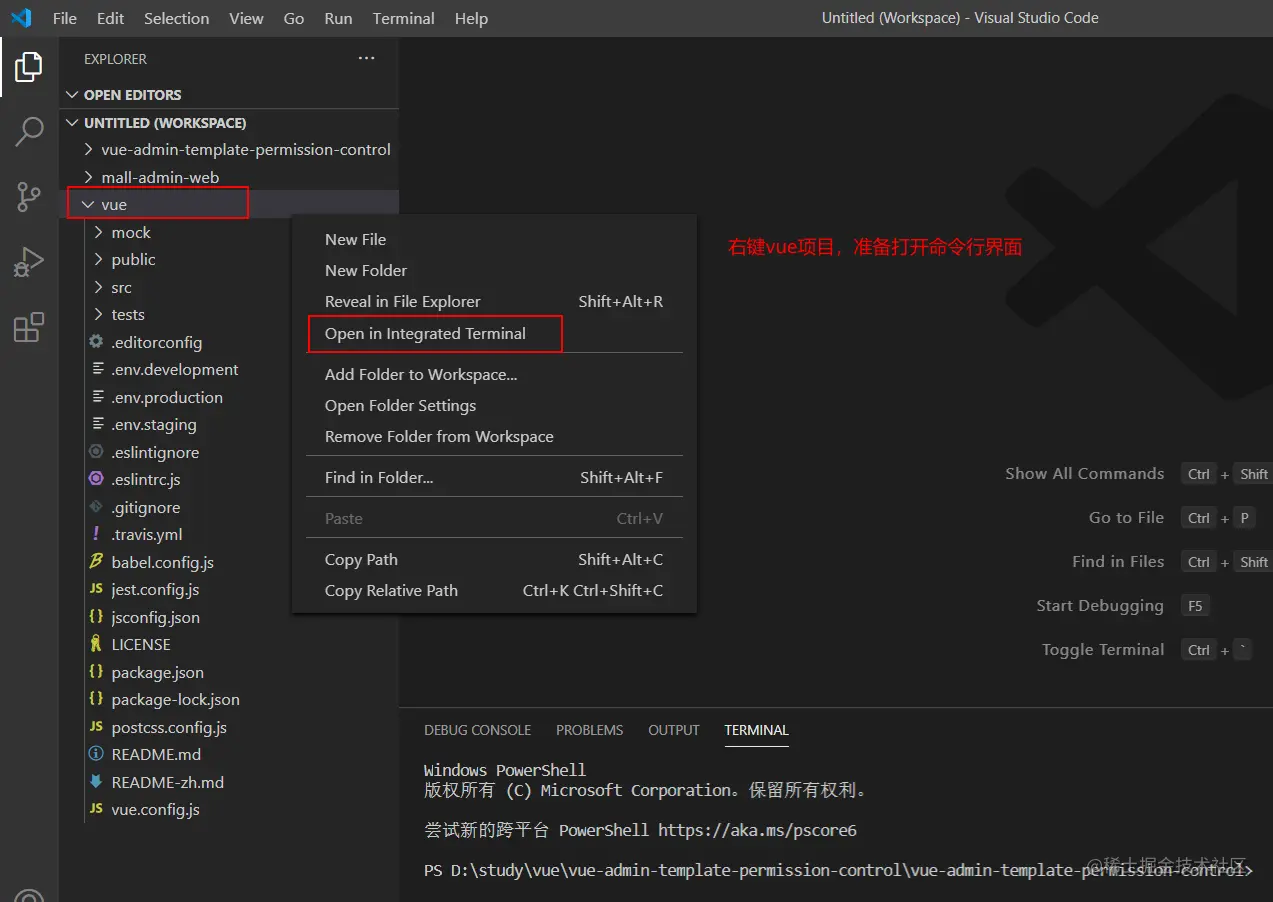The image size is (1273, 902).
Task: Click the ESLint icon beside .eslintrc.js
Action: pyautogui.click(x=96, y=479)
